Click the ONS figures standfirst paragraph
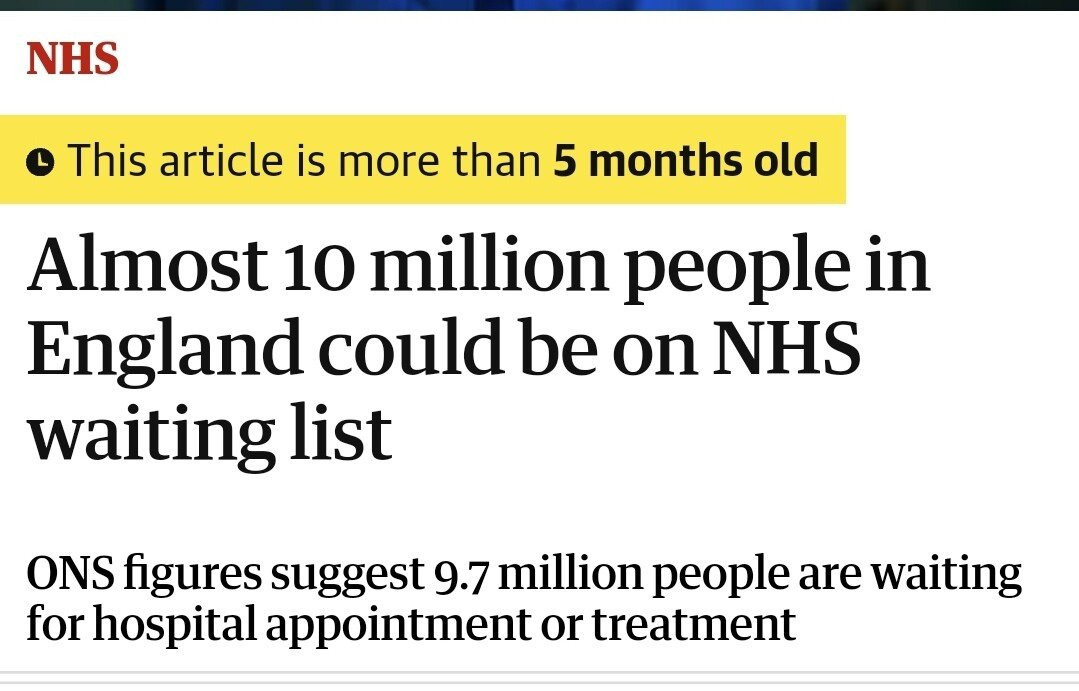 point(524,598)
